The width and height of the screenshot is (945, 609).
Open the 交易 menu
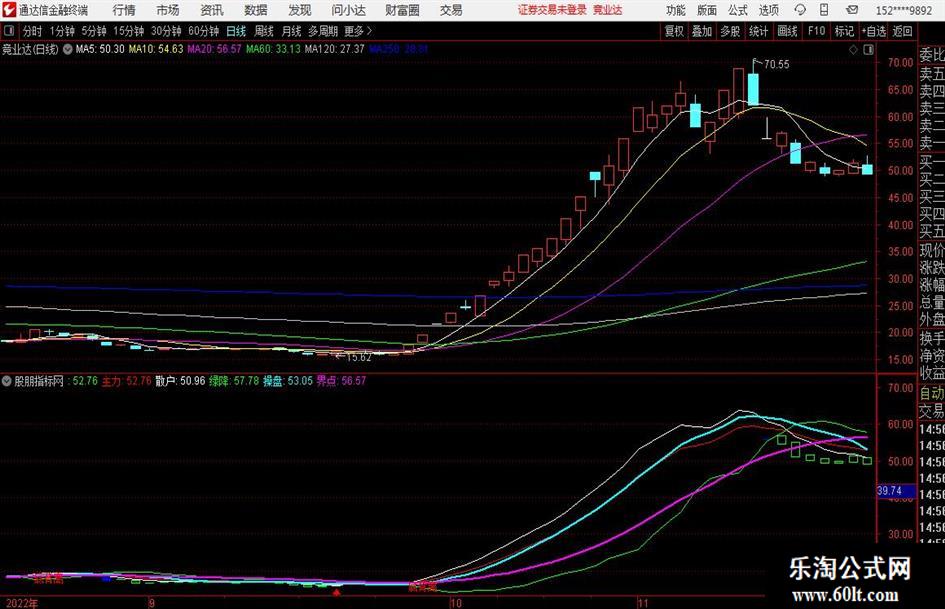tap(451, 10)
